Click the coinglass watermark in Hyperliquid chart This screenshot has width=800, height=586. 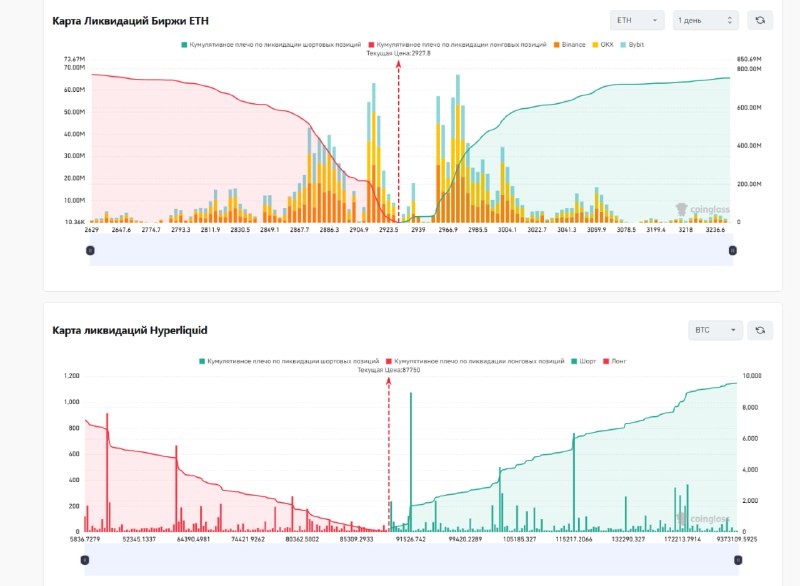702,519
